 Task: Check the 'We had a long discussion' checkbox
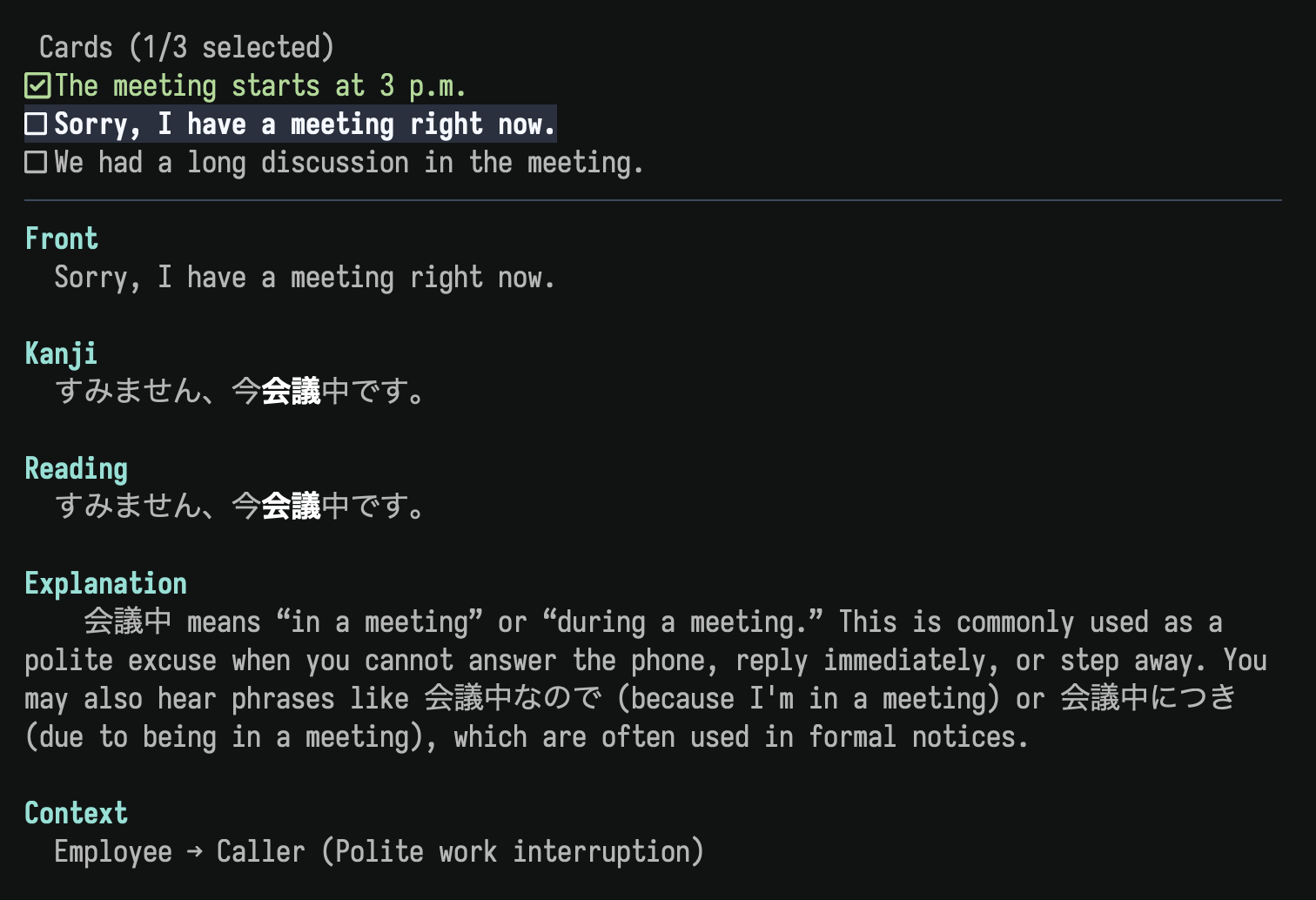pos(36,163)
